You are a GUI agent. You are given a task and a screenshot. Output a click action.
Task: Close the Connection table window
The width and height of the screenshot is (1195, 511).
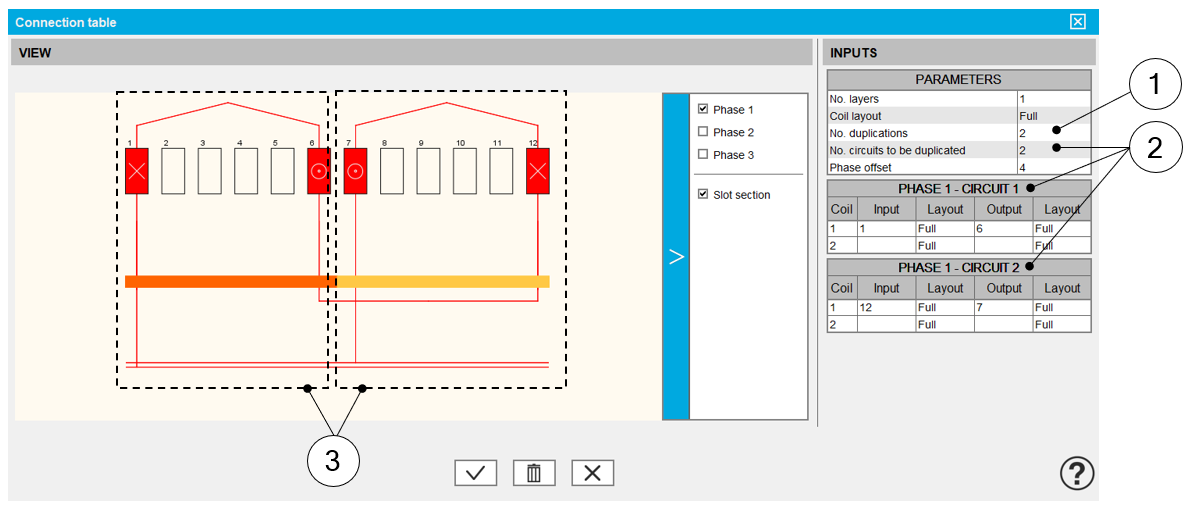tap(1077, 22)
